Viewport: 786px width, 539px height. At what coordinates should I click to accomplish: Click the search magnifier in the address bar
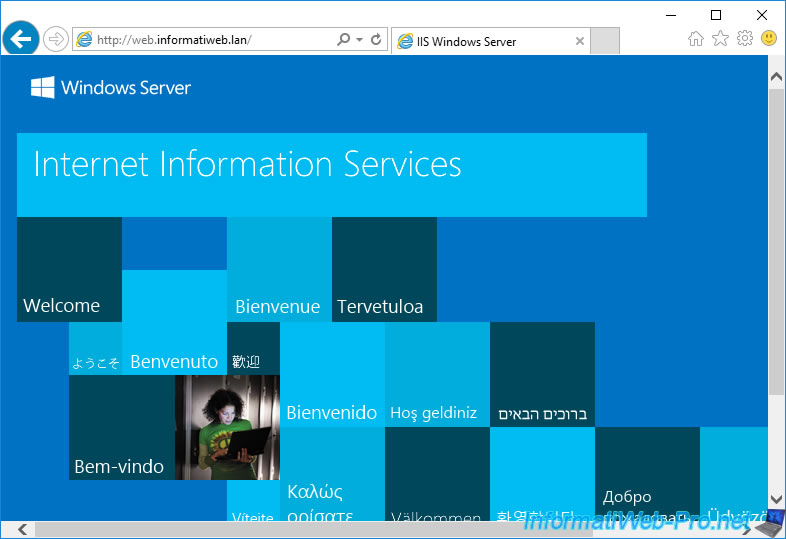tap(343, 39)
